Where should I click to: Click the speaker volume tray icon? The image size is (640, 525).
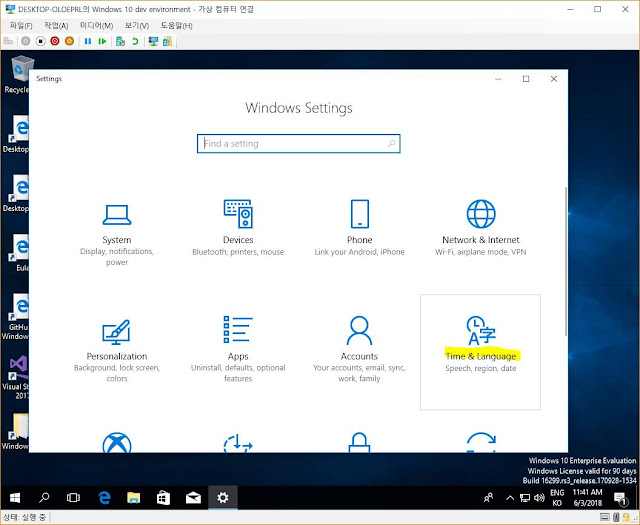coord(539,498)
